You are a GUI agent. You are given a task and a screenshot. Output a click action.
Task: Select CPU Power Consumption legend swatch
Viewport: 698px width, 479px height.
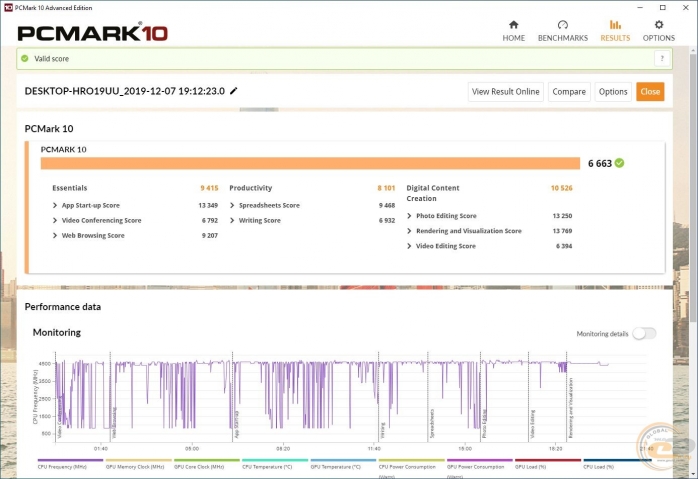pyautogui.click(x=411, y=460)
